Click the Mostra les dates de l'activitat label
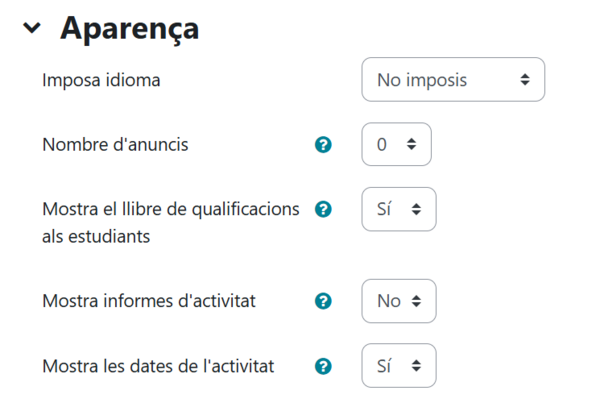Viewport: 600px width, 403px height. click(158, 366)
